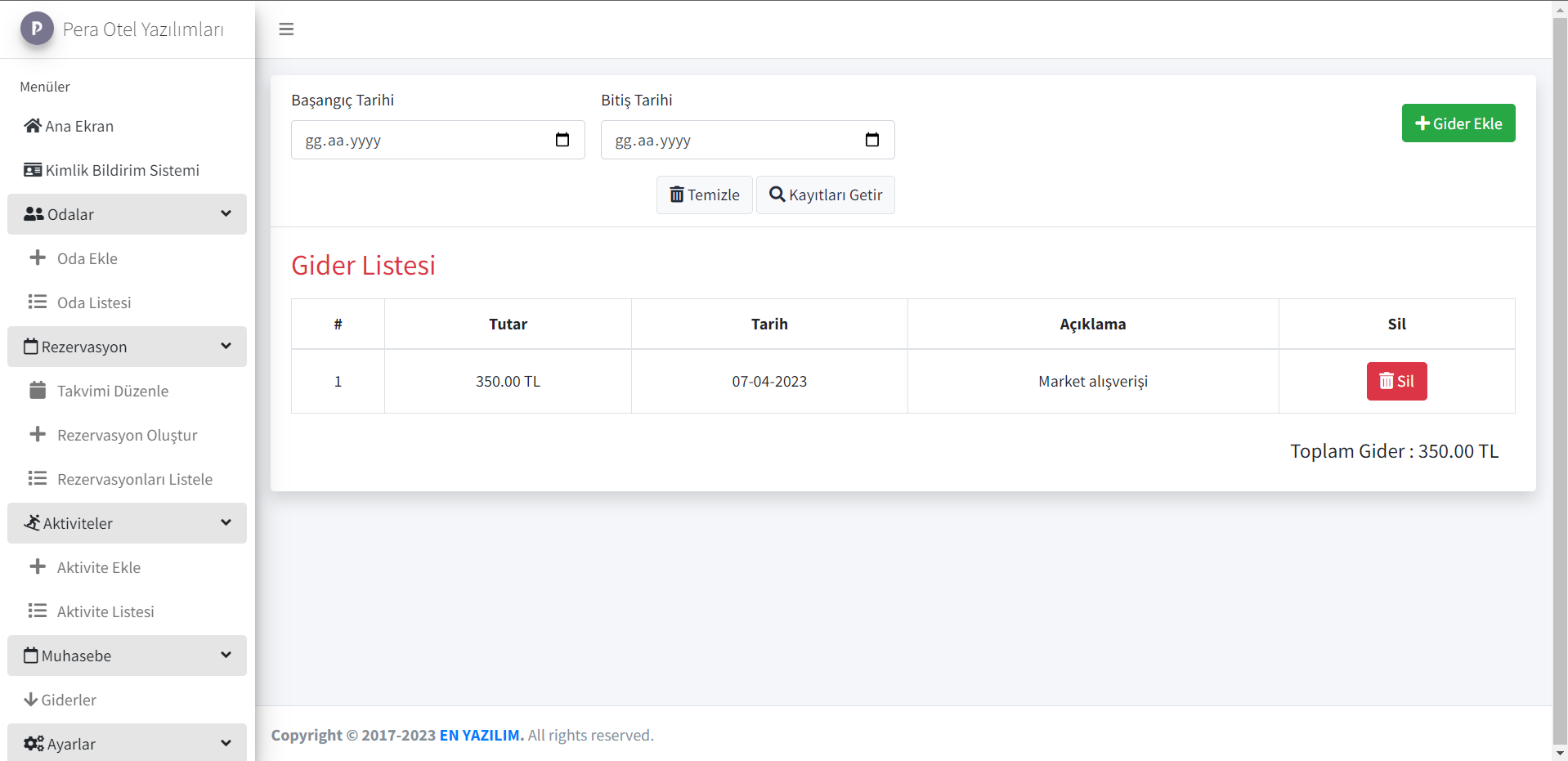The height and width of the screenshot is (761, 1568).
Task: Click the home icon beside Ana Ekran
Action: [33, 126]
